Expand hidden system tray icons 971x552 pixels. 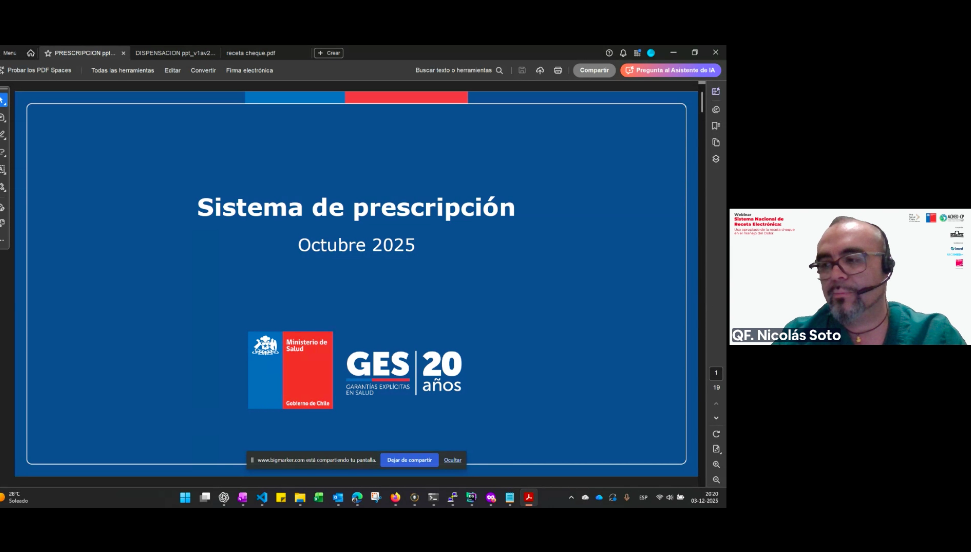(571, 497)
